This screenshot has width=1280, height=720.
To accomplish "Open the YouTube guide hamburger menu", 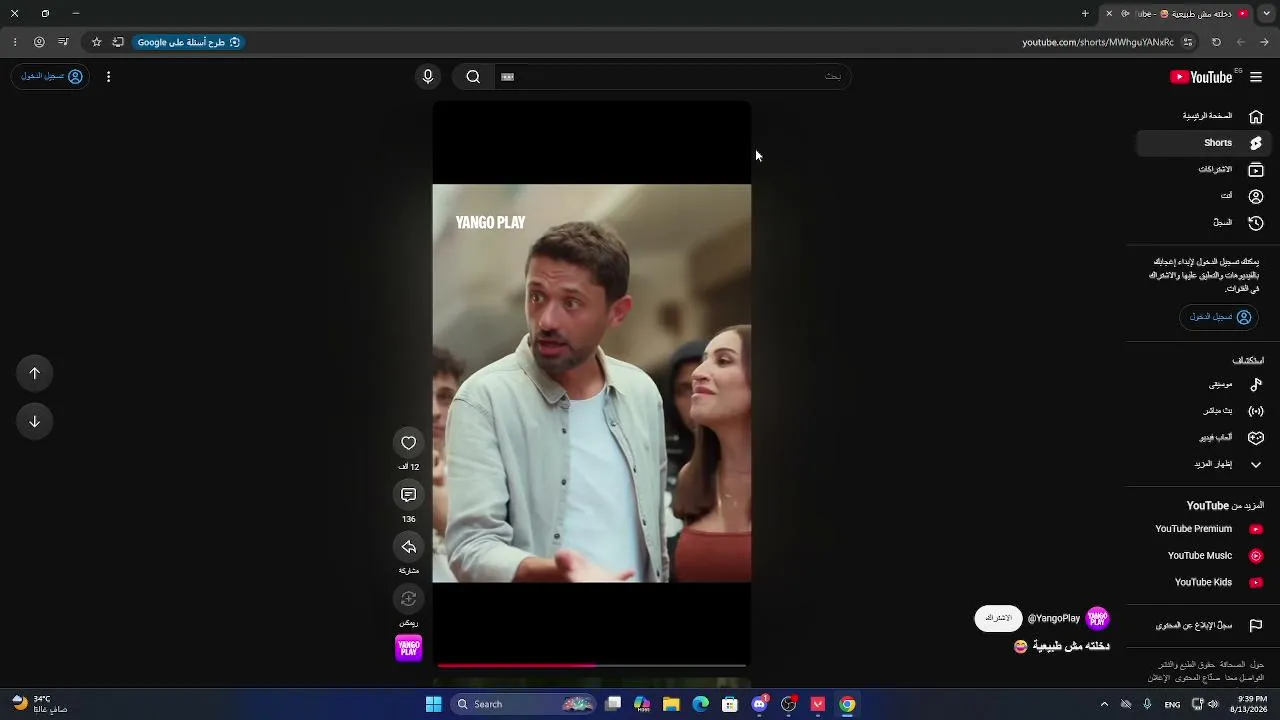I will (x=1256, y=77).
